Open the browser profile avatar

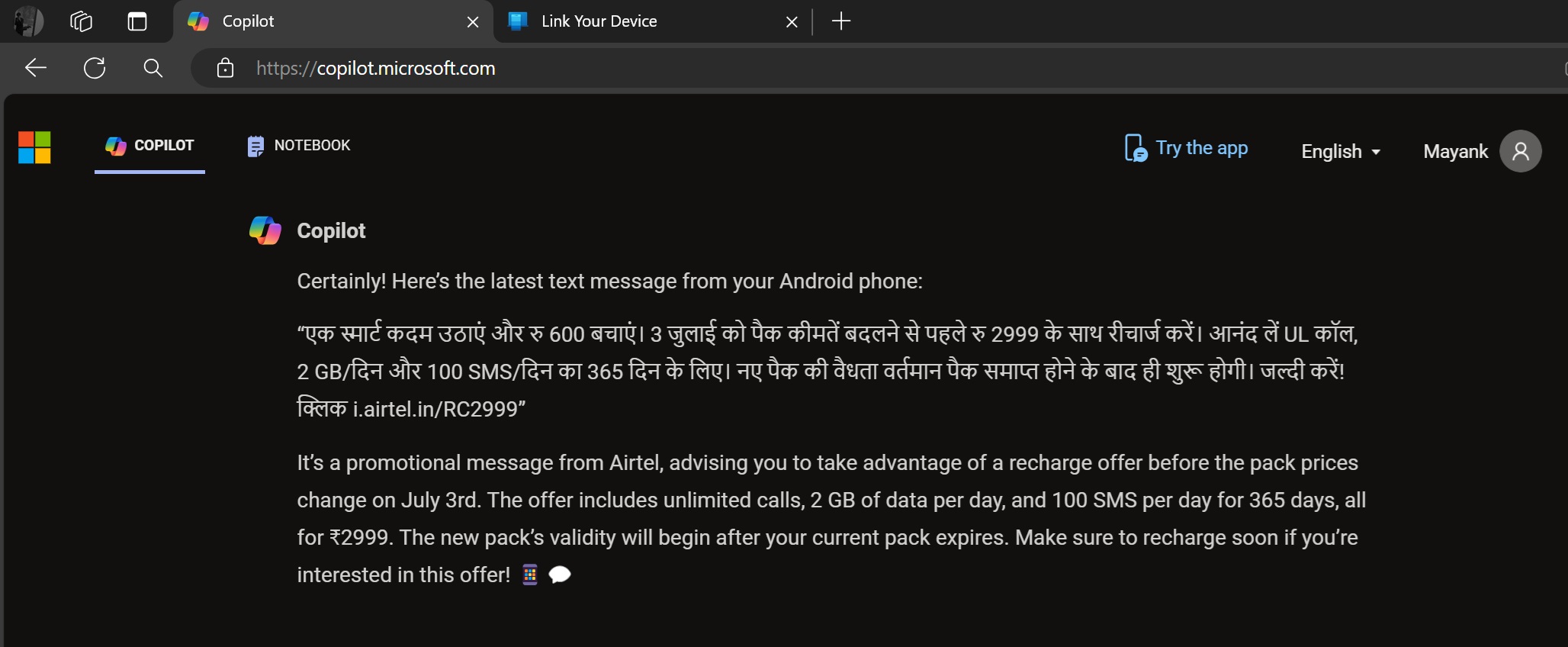pos(28,21)
